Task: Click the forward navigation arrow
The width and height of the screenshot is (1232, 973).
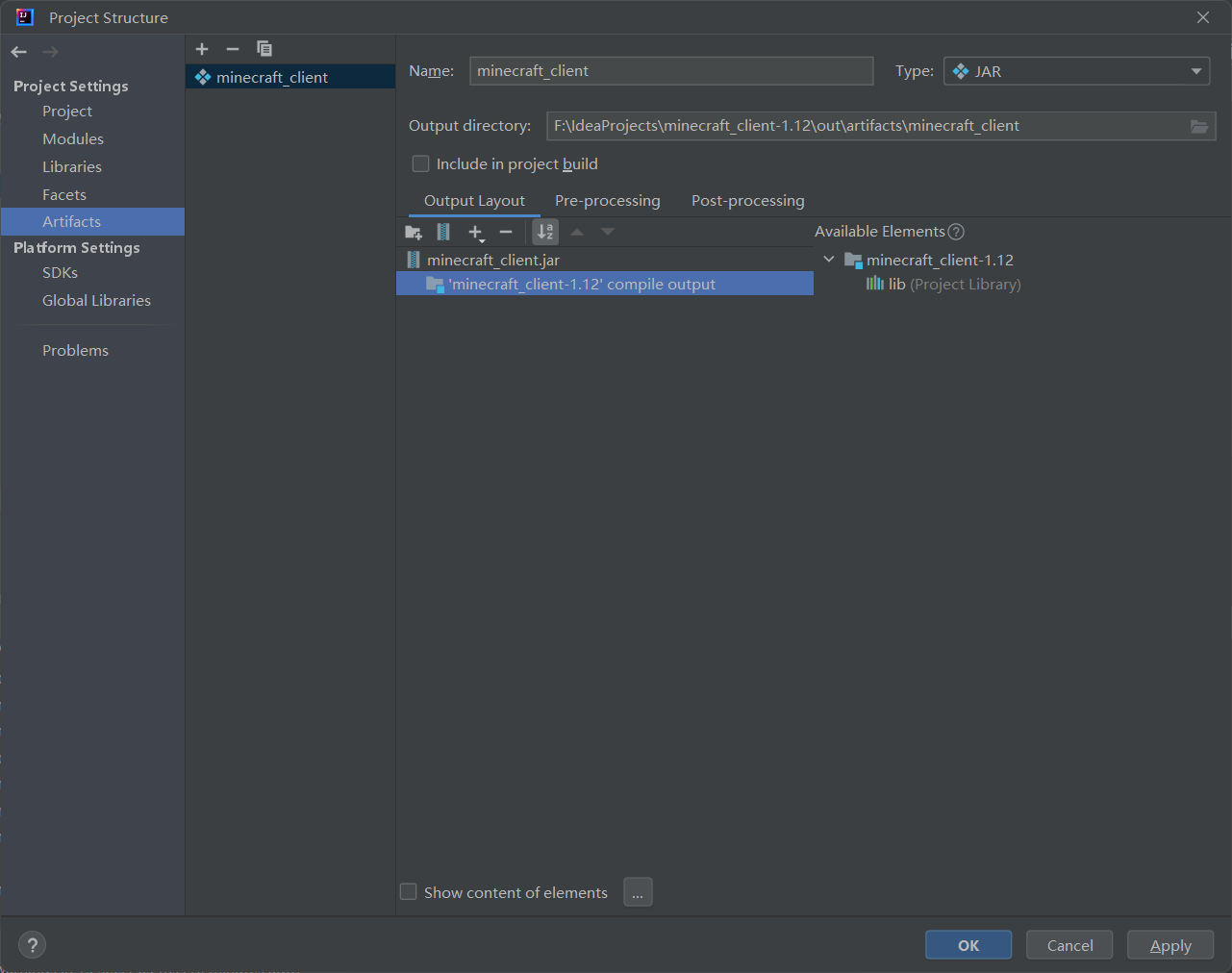Action: 50,52
